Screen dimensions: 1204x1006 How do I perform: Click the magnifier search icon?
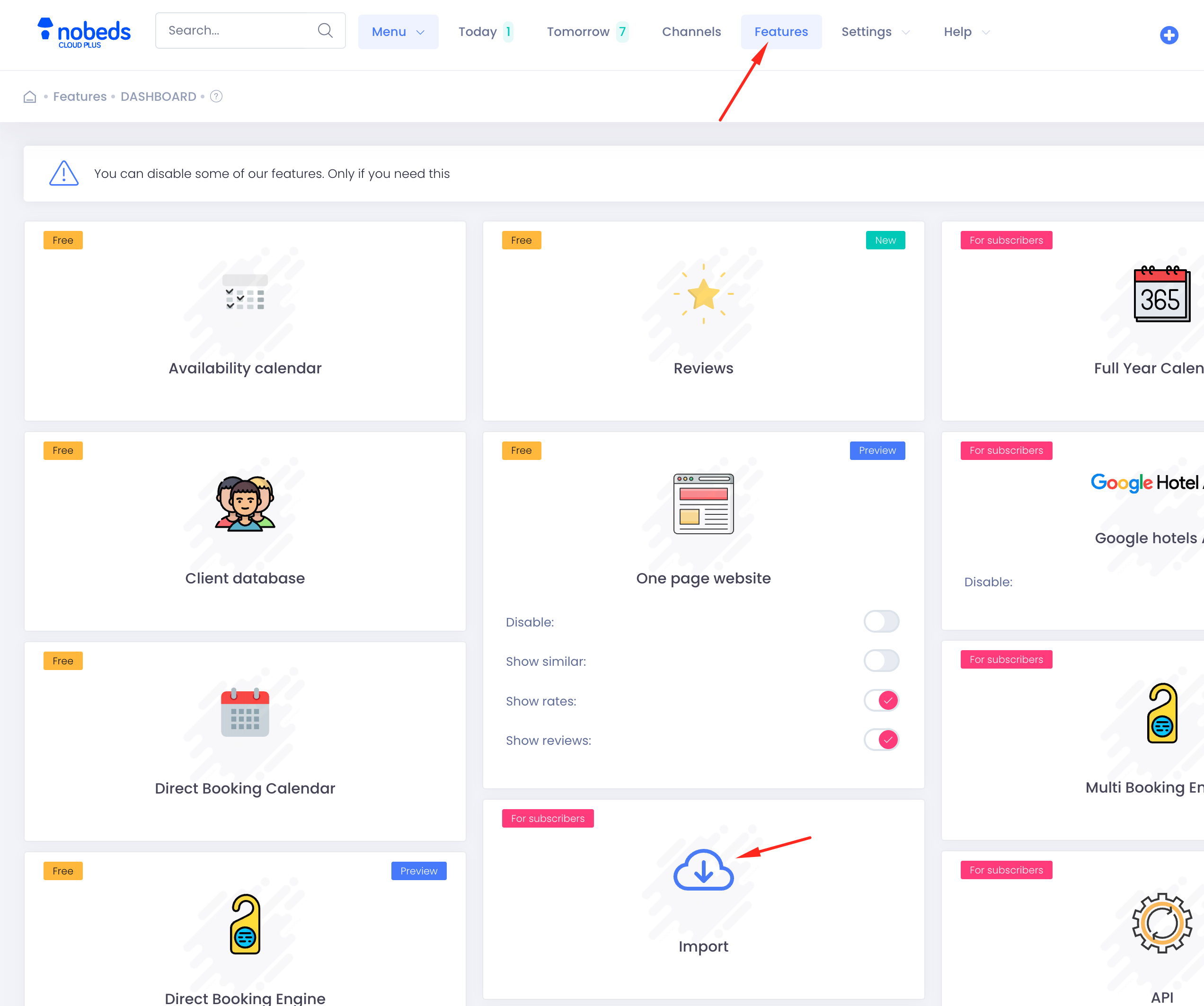click(325, 30)
